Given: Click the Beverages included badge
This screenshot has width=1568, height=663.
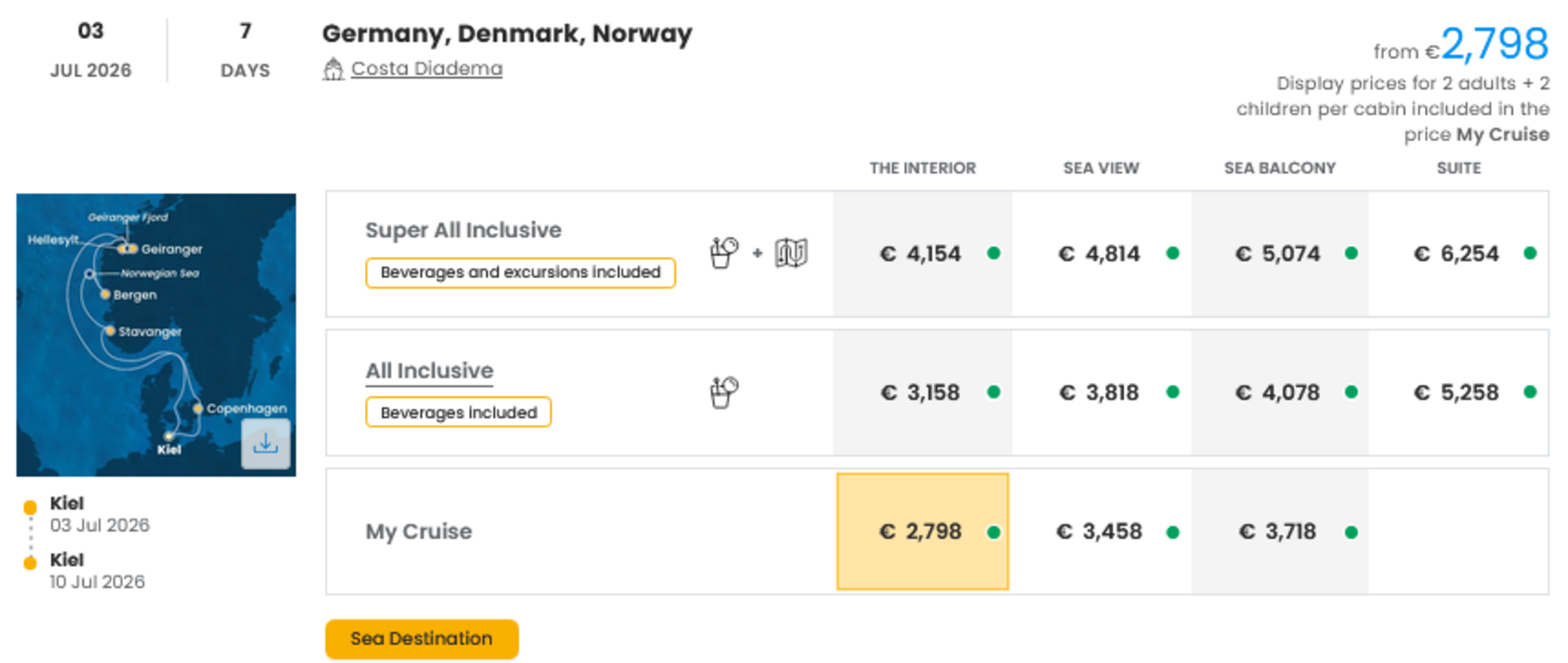Looking at the screenshot, I should [459, 413].
